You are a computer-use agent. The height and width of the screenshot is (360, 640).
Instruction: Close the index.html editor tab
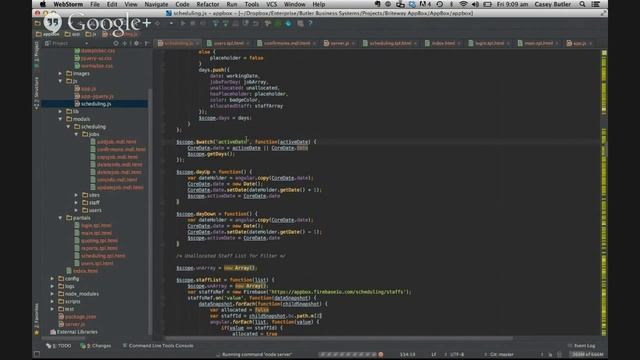459,43
